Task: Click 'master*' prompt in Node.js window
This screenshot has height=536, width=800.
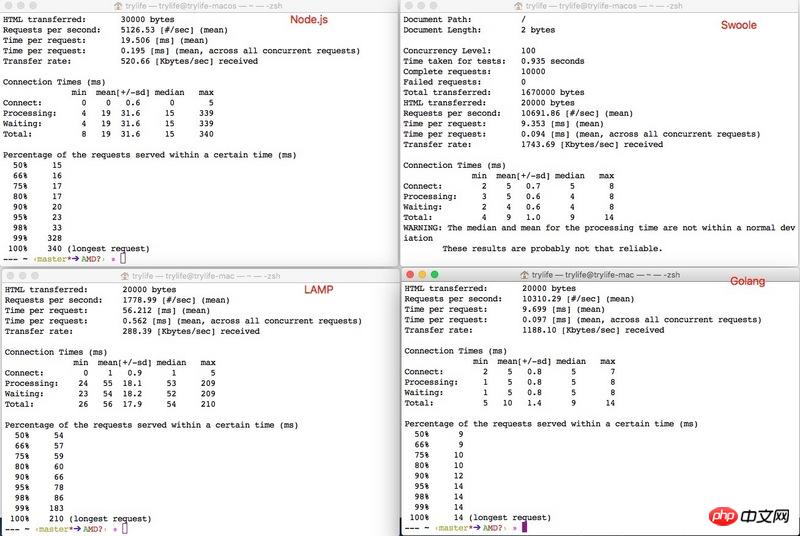Action: 52,259
